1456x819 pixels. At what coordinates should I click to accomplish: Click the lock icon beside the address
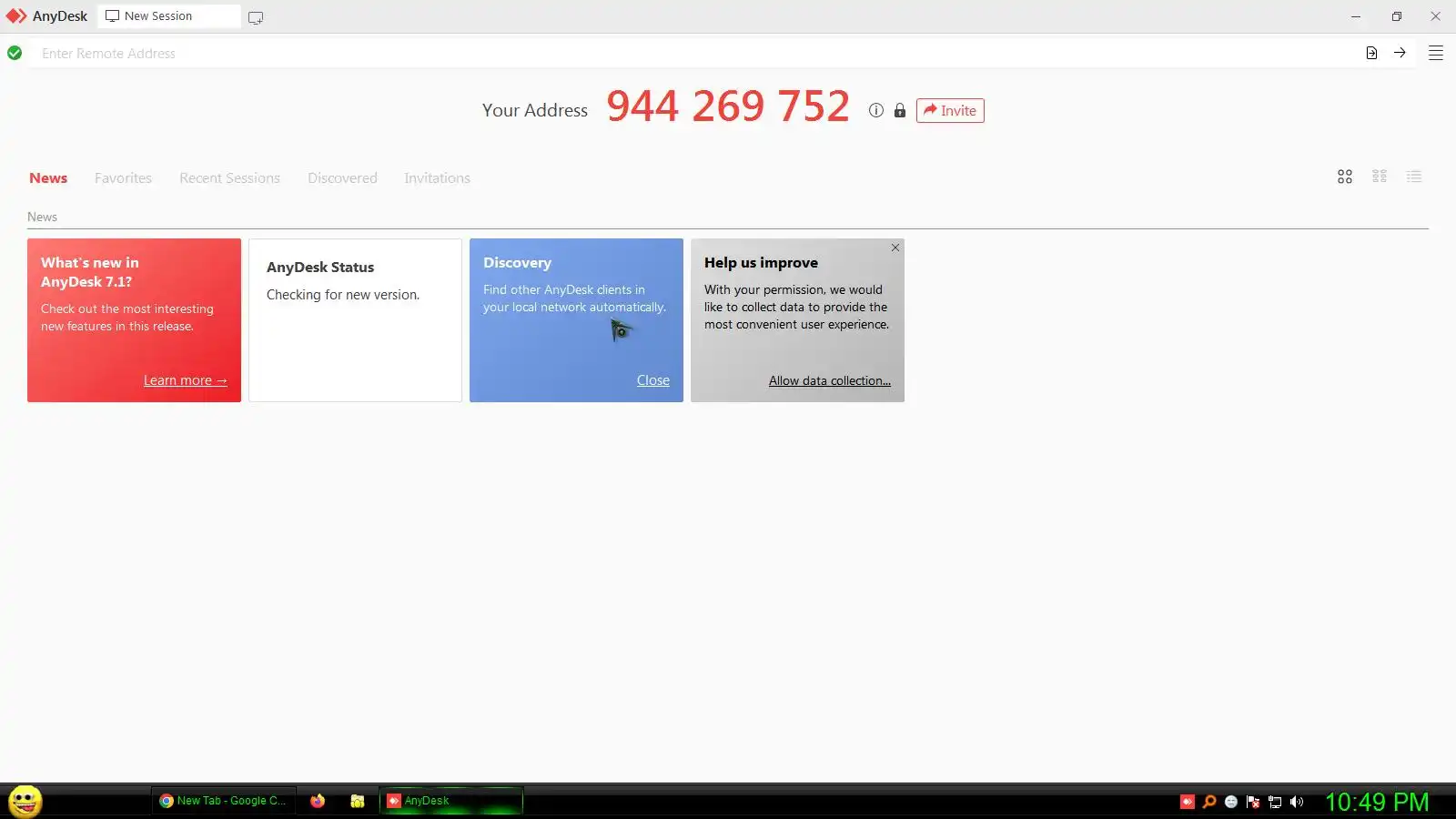900,110
